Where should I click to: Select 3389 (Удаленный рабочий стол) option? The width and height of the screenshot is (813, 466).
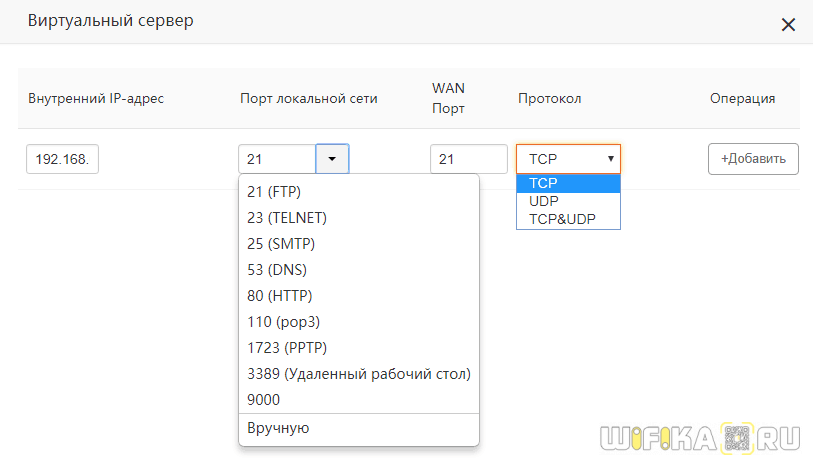tap(358, 374)
